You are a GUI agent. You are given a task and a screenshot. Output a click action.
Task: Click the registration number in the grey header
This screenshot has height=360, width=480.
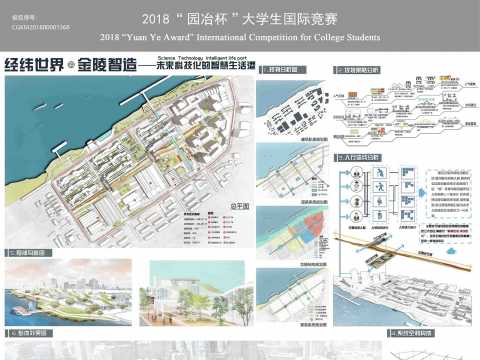coord(41,27)
